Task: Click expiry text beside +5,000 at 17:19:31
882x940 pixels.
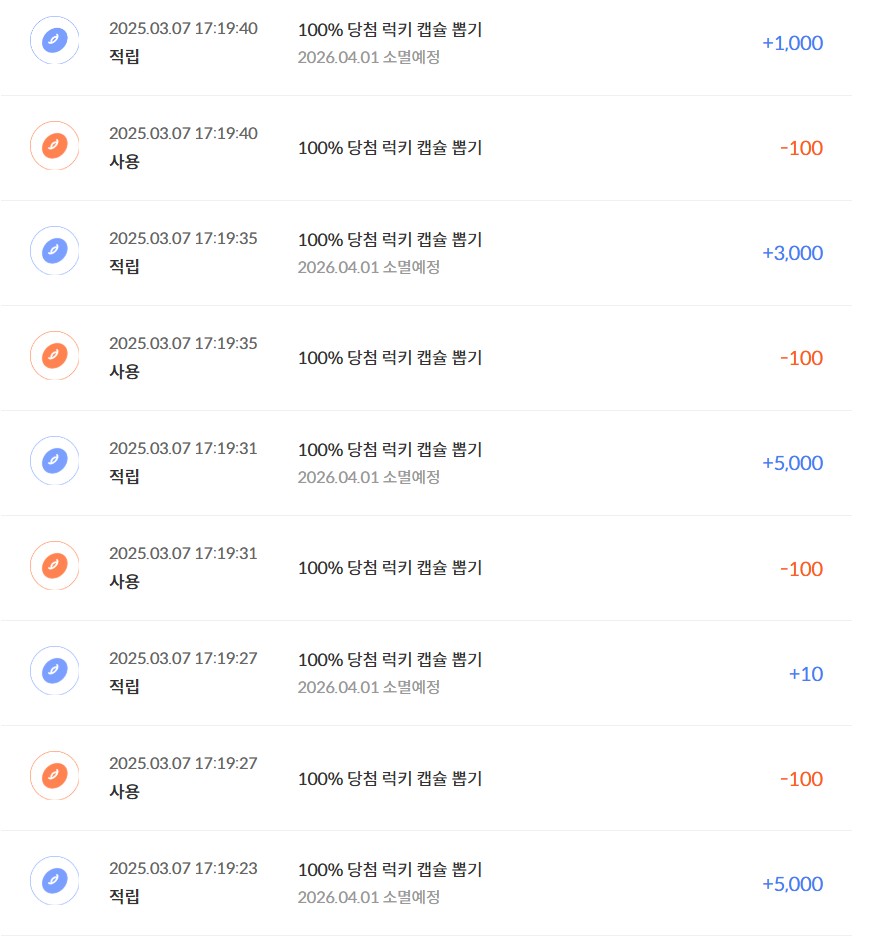Action: pyautogui.click(x=369, y=477)
